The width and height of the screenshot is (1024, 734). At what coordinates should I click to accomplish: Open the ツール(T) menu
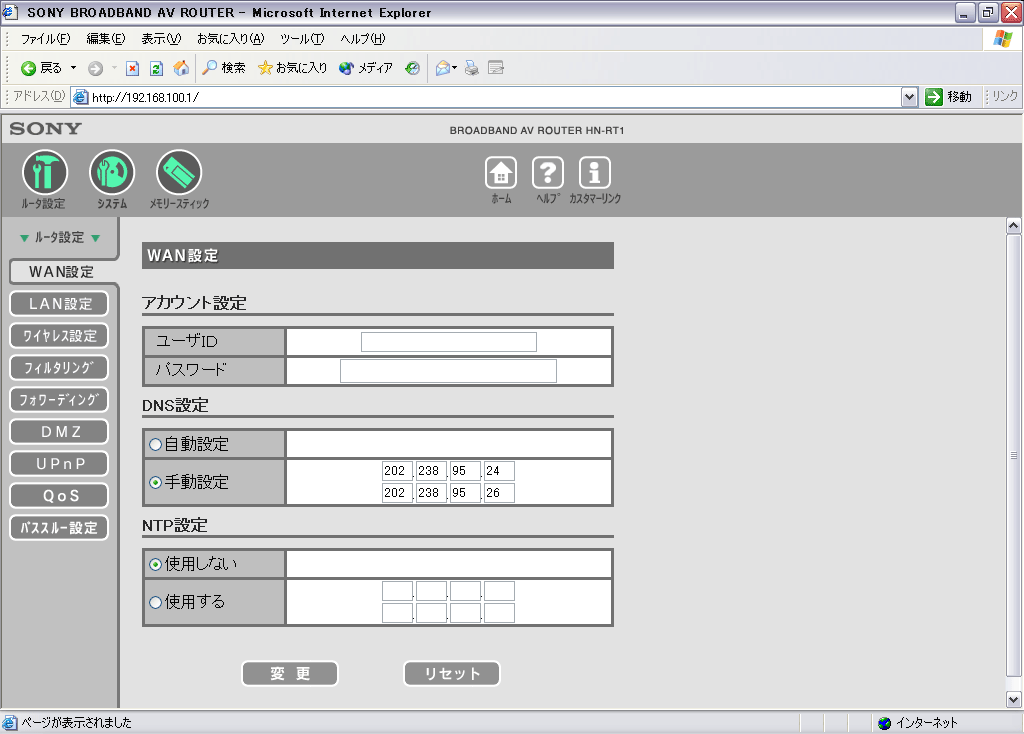[x=302, y=39]
